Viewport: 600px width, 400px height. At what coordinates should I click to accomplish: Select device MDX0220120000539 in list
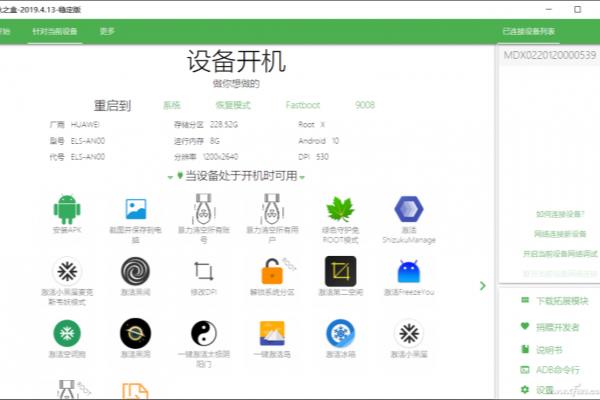550,55
